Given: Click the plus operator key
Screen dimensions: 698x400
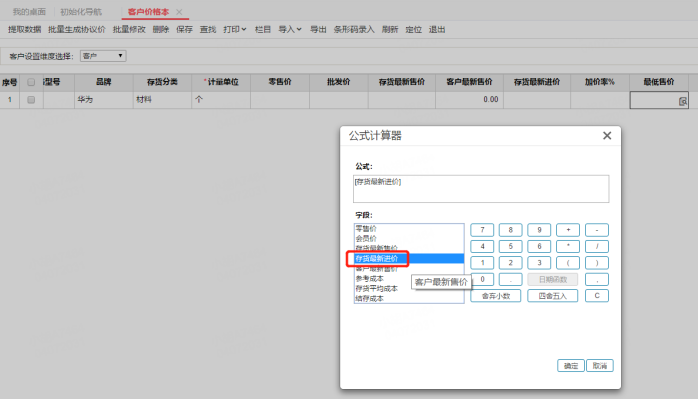Looking at the screenshot, I should (568, 230).
